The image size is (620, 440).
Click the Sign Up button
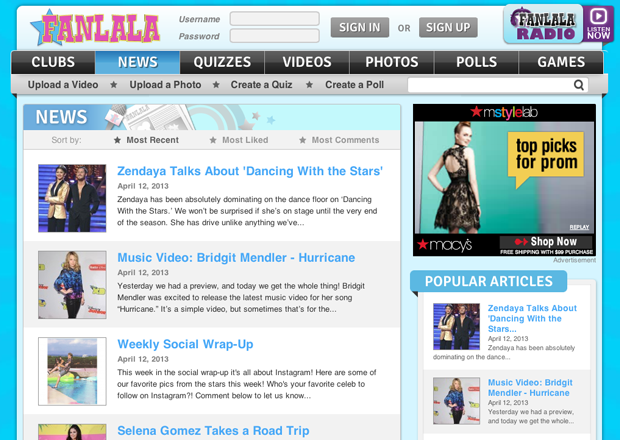448,27
